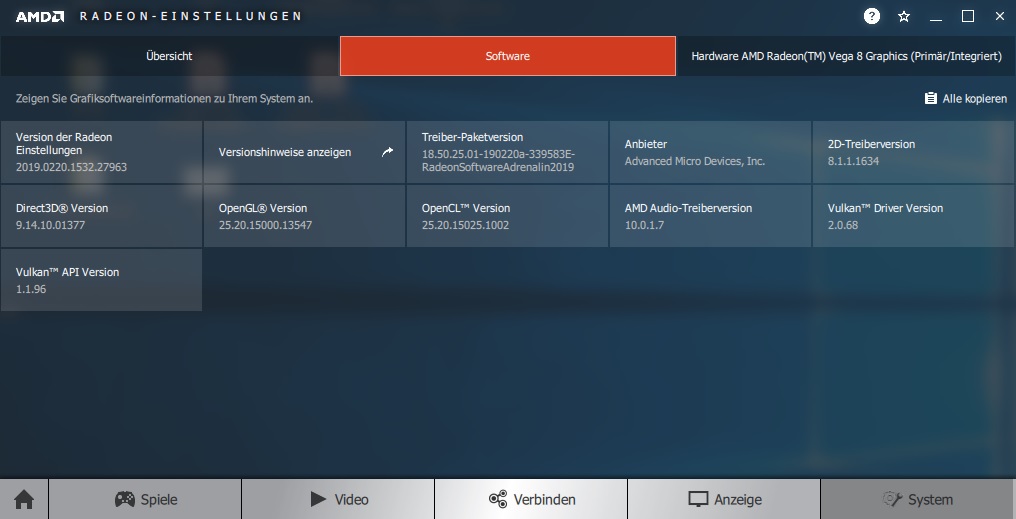Click the OpenGL Version tile

click(x=305, y=216)
